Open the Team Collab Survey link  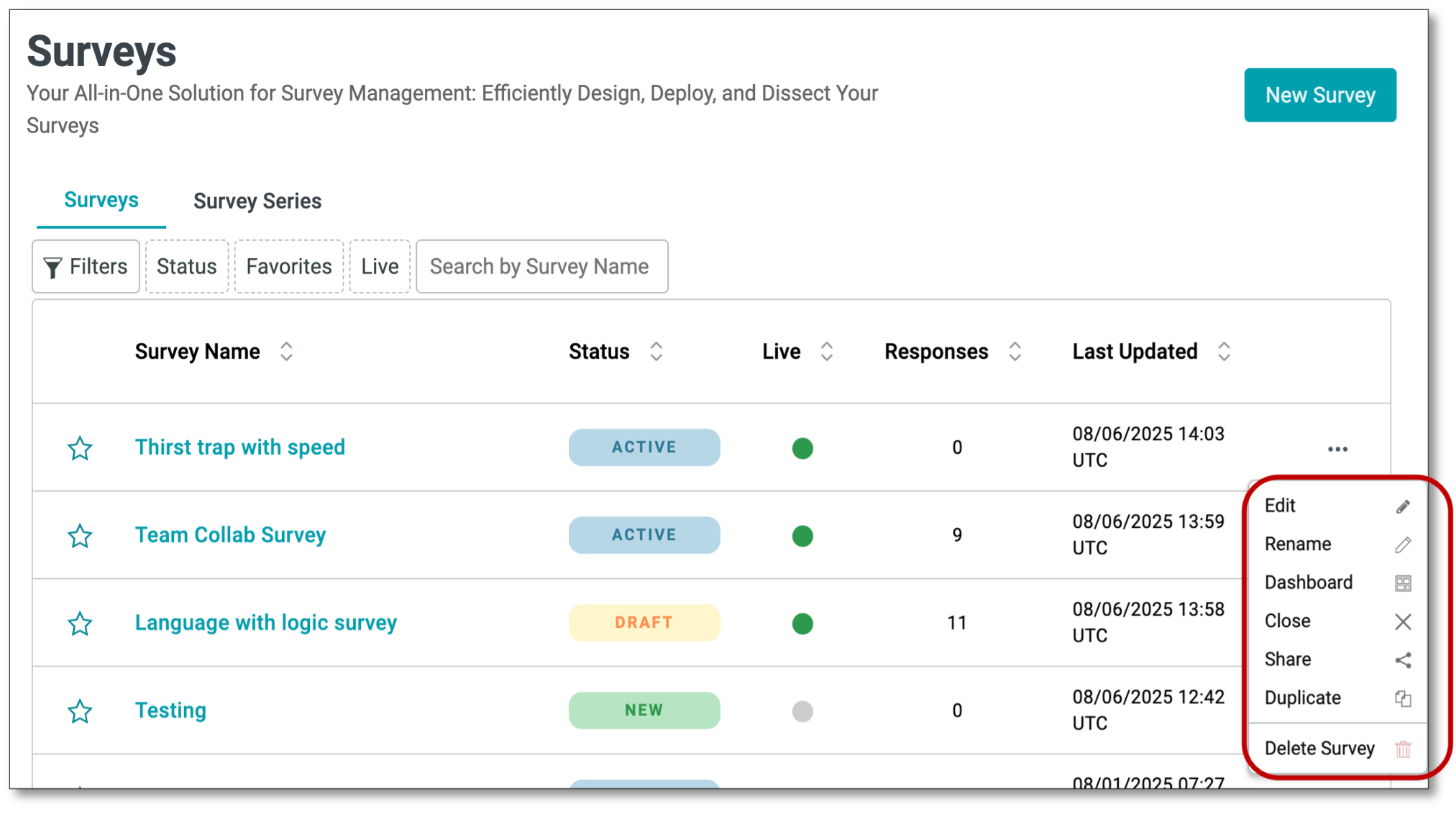230,535
